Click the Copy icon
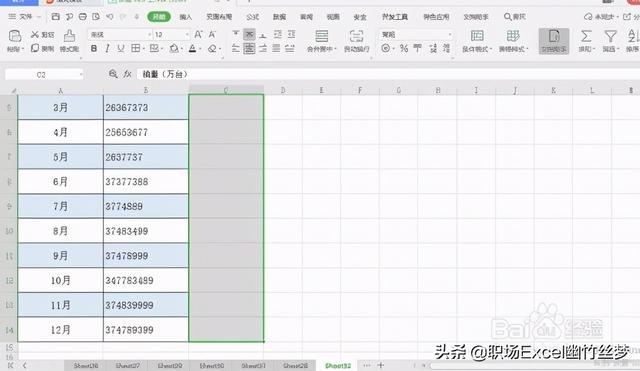 (x=35, y=48)
